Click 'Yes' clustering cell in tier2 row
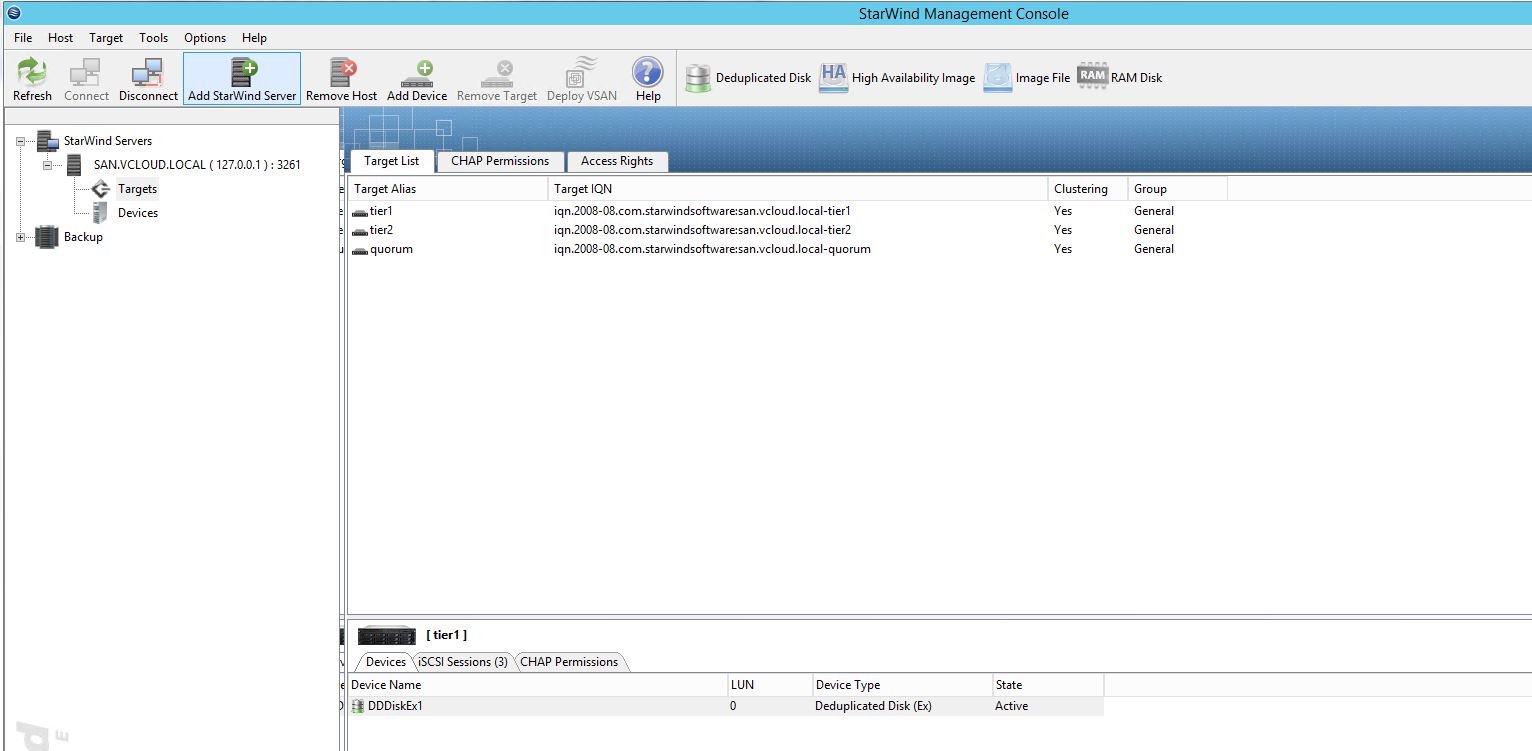1532x751 pixels. click(1063, 230)
